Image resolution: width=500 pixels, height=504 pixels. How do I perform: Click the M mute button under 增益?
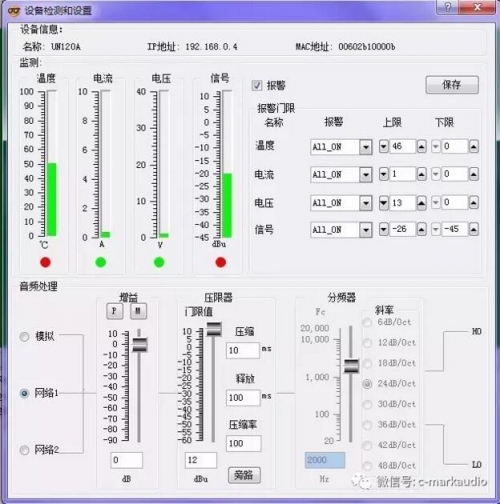pyautogui.click(x=138, y=311)
